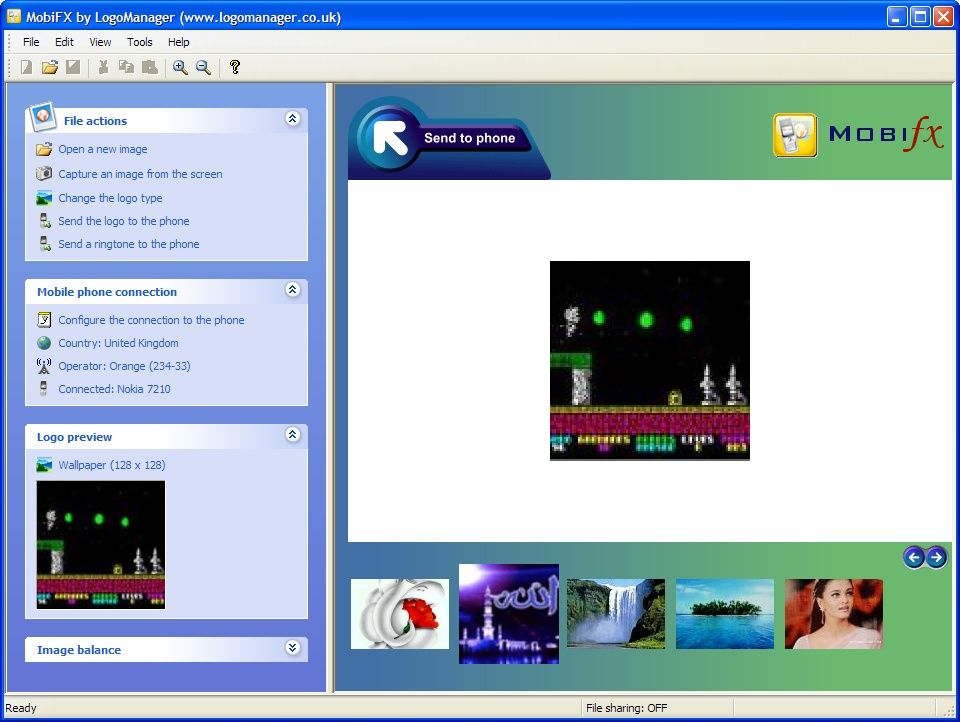The image size is (960, 722).
Task: Open the Help menu
Action: coord(179,42)
